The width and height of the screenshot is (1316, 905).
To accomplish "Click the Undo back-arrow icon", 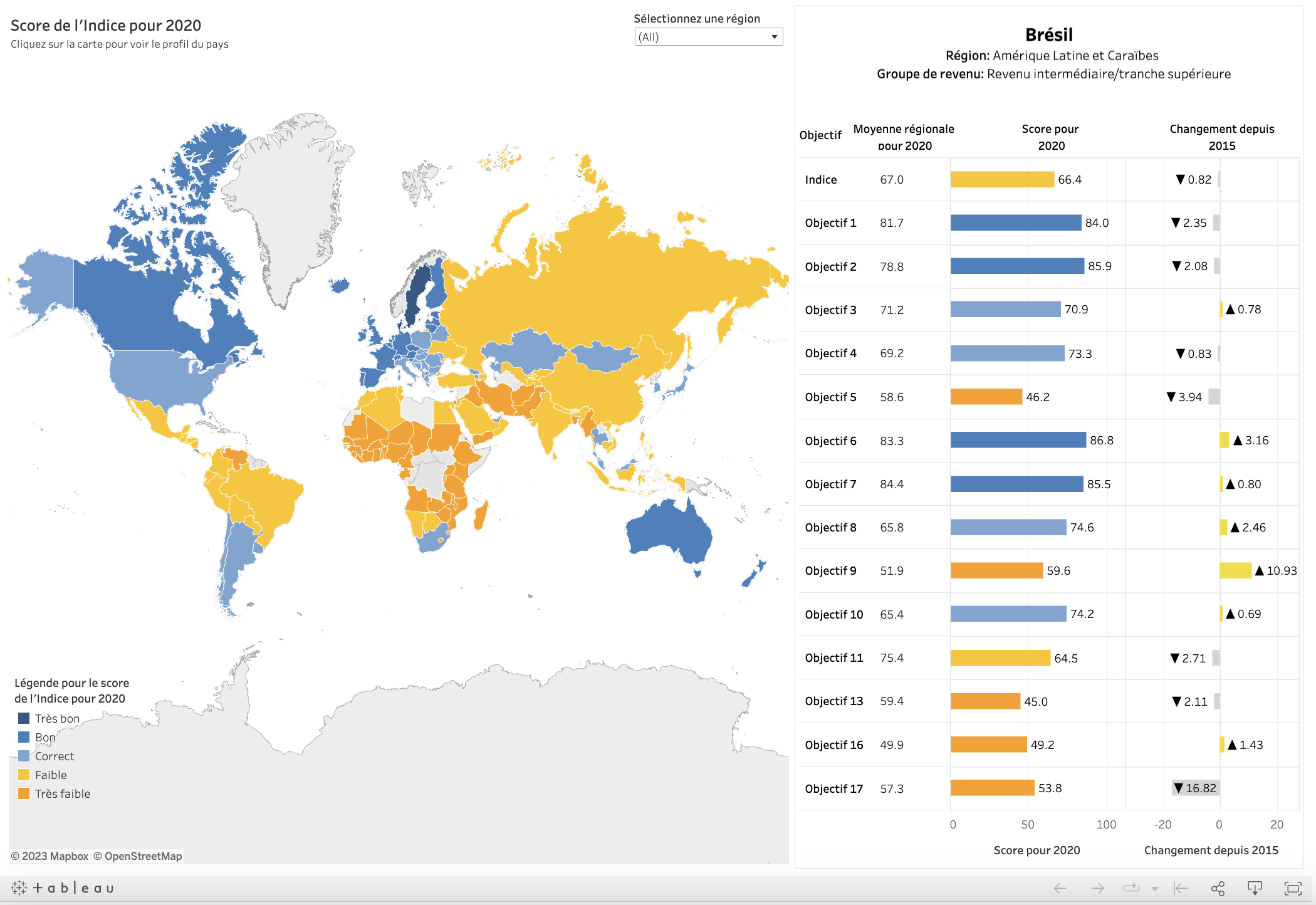I will point(1060,888).
